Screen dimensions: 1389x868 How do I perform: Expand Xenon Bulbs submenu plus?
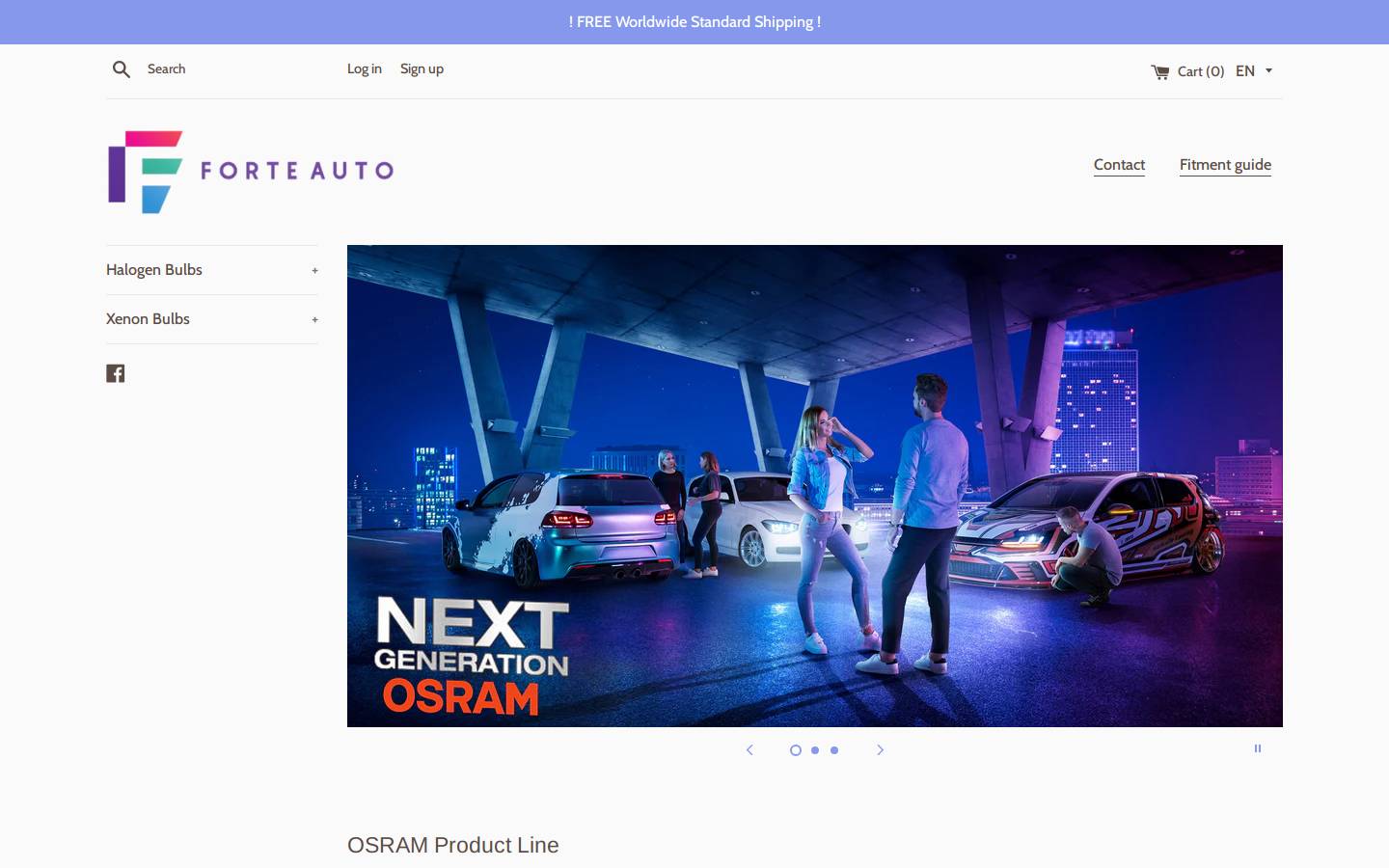314,320
